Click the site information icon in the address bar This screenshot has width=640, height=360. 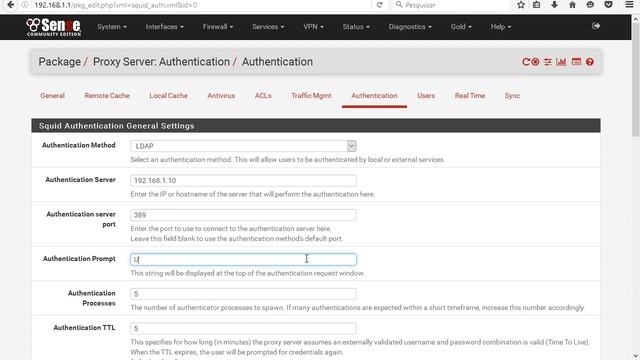(25, 5)
